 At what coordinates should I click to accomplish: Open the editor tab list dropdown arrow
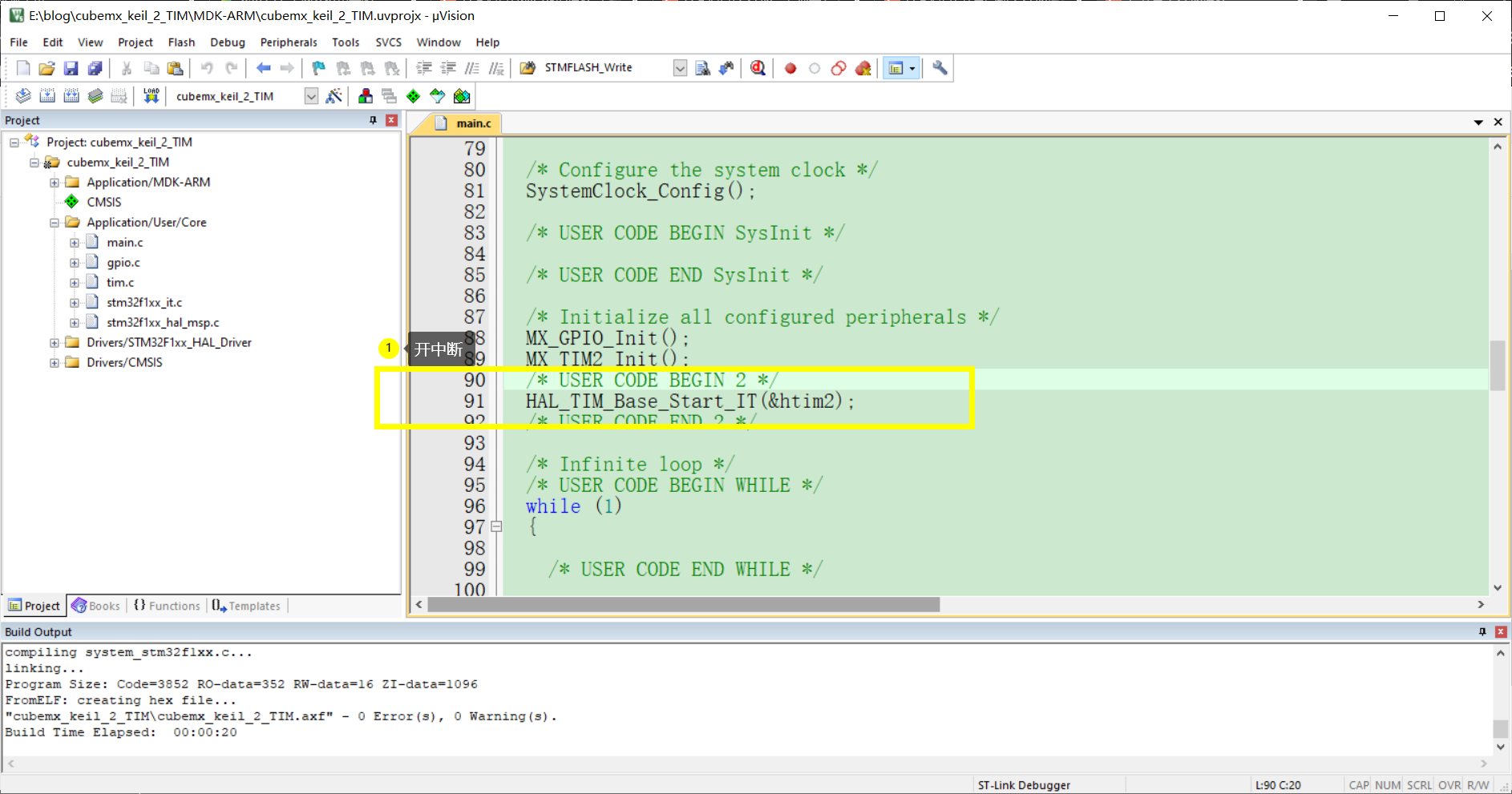click(1478, 123)
